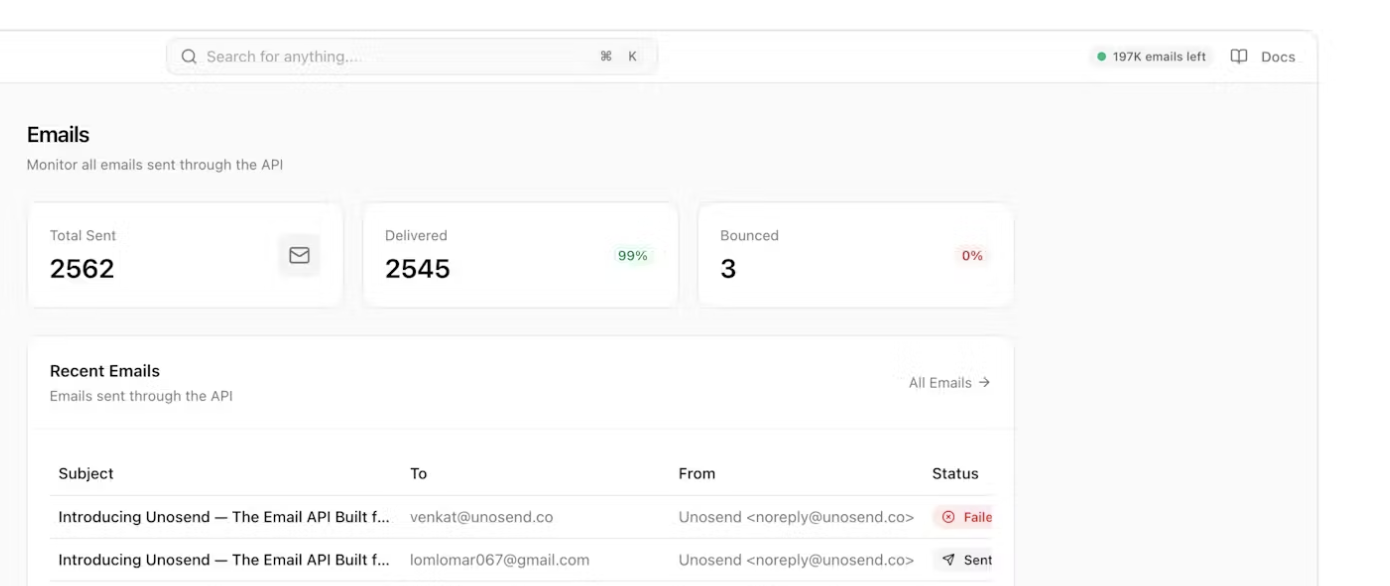Open the All Emails link
Viewport: 1390px width, 586px height.
949,382
